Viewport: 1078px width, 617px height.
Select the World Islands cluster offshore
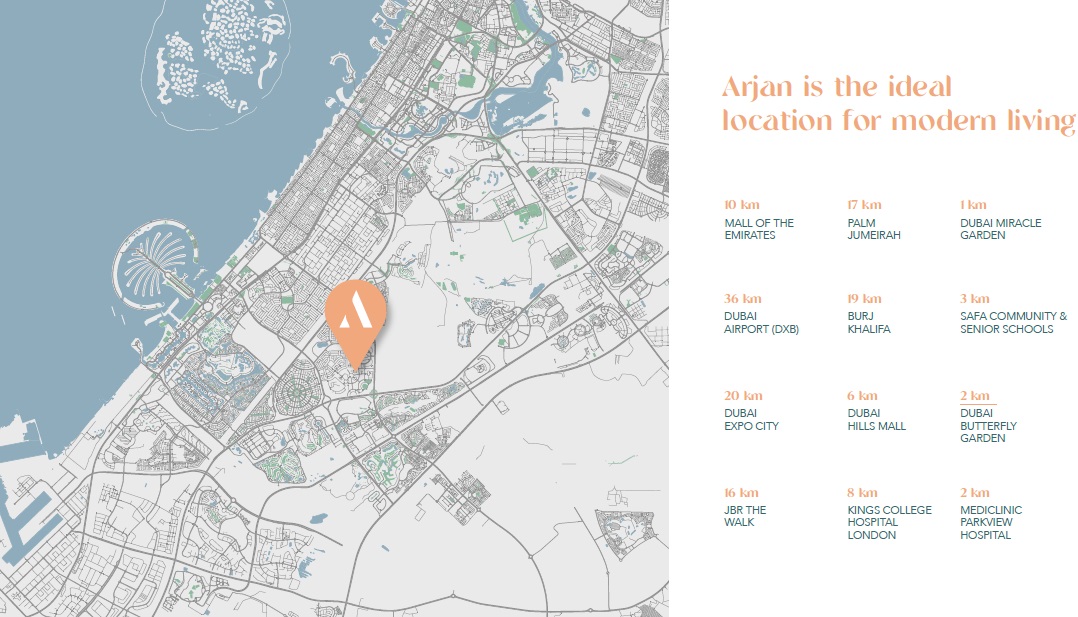tap(227, 42)
